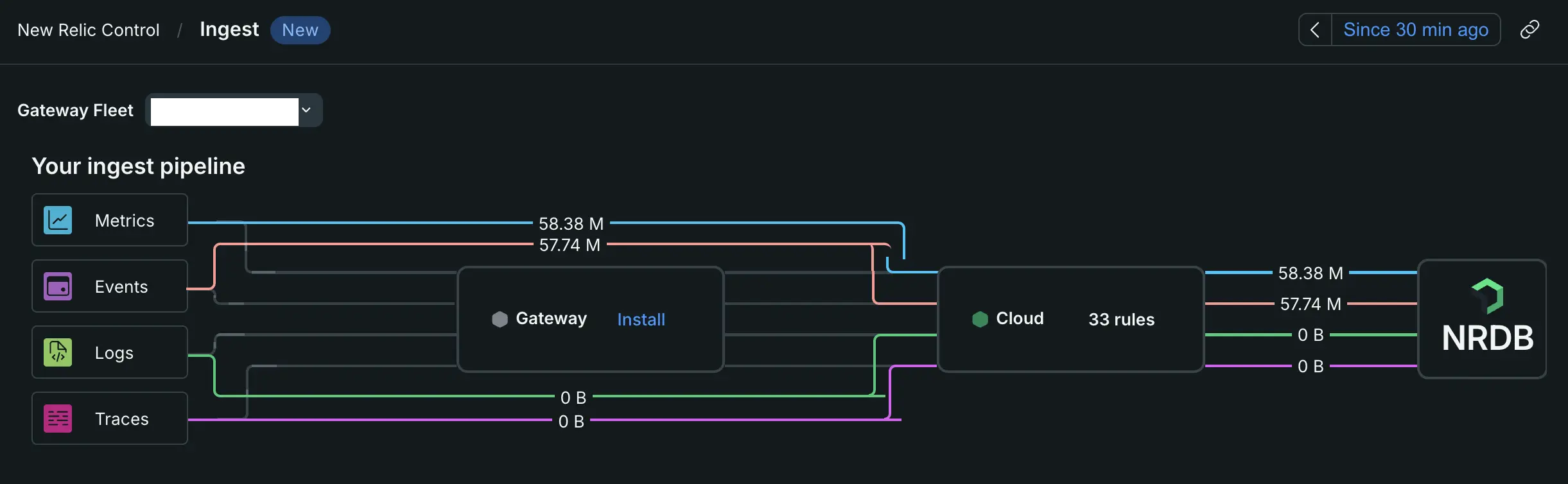Click the Logs green file icon

(x=58, y=352)
